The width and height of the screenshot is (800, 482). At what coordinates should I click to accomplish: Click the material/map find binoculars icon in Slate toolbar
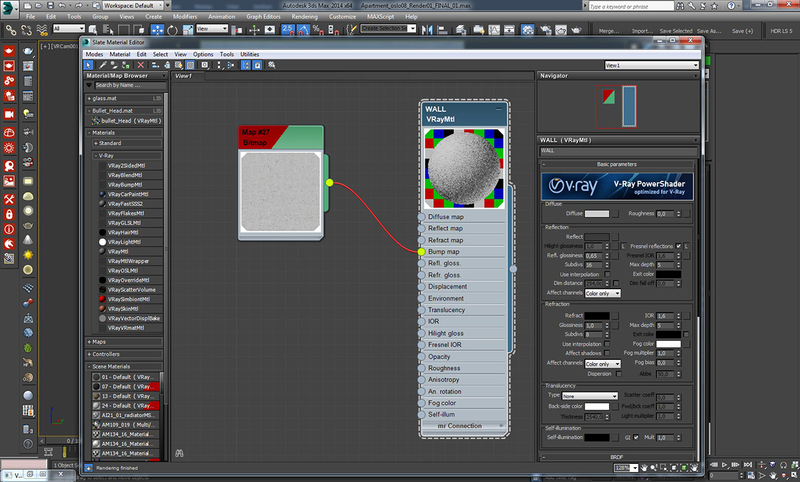[x=271, y=65]
